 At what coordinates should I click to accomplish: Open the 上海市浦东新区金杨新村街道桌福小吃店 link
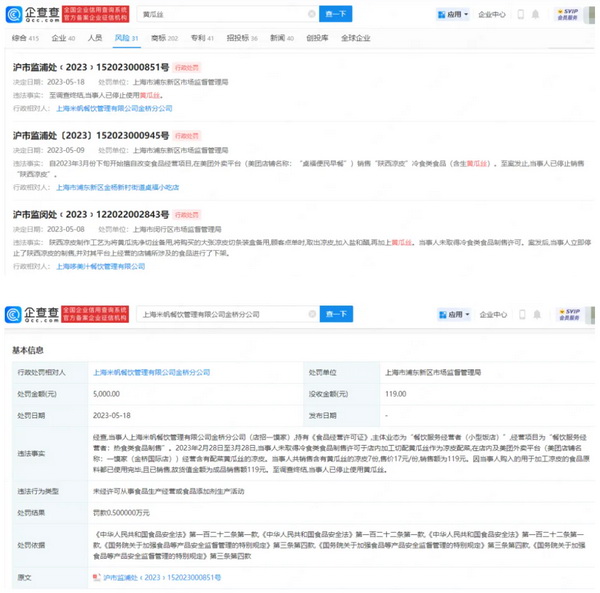point(117,187)
